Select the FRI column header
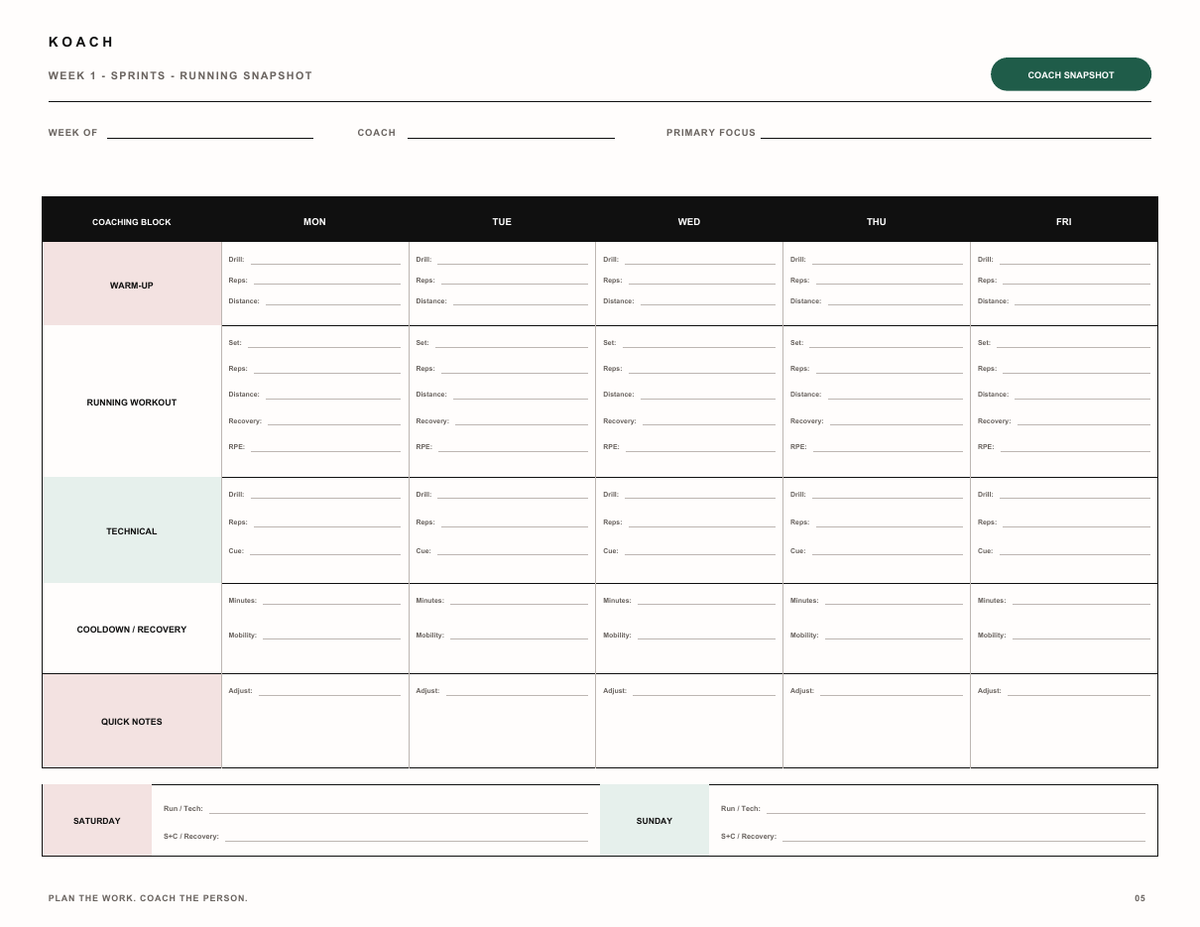The image size is (1200, 927). point(1063,222)
